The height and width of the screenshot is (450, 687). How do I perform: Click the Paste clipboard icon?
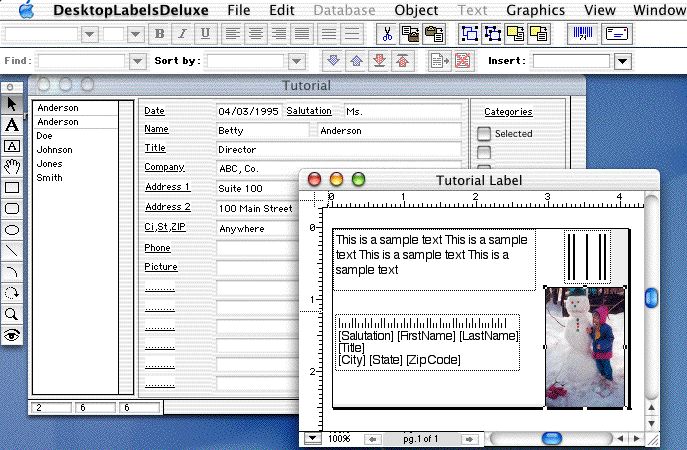(434, 34)
